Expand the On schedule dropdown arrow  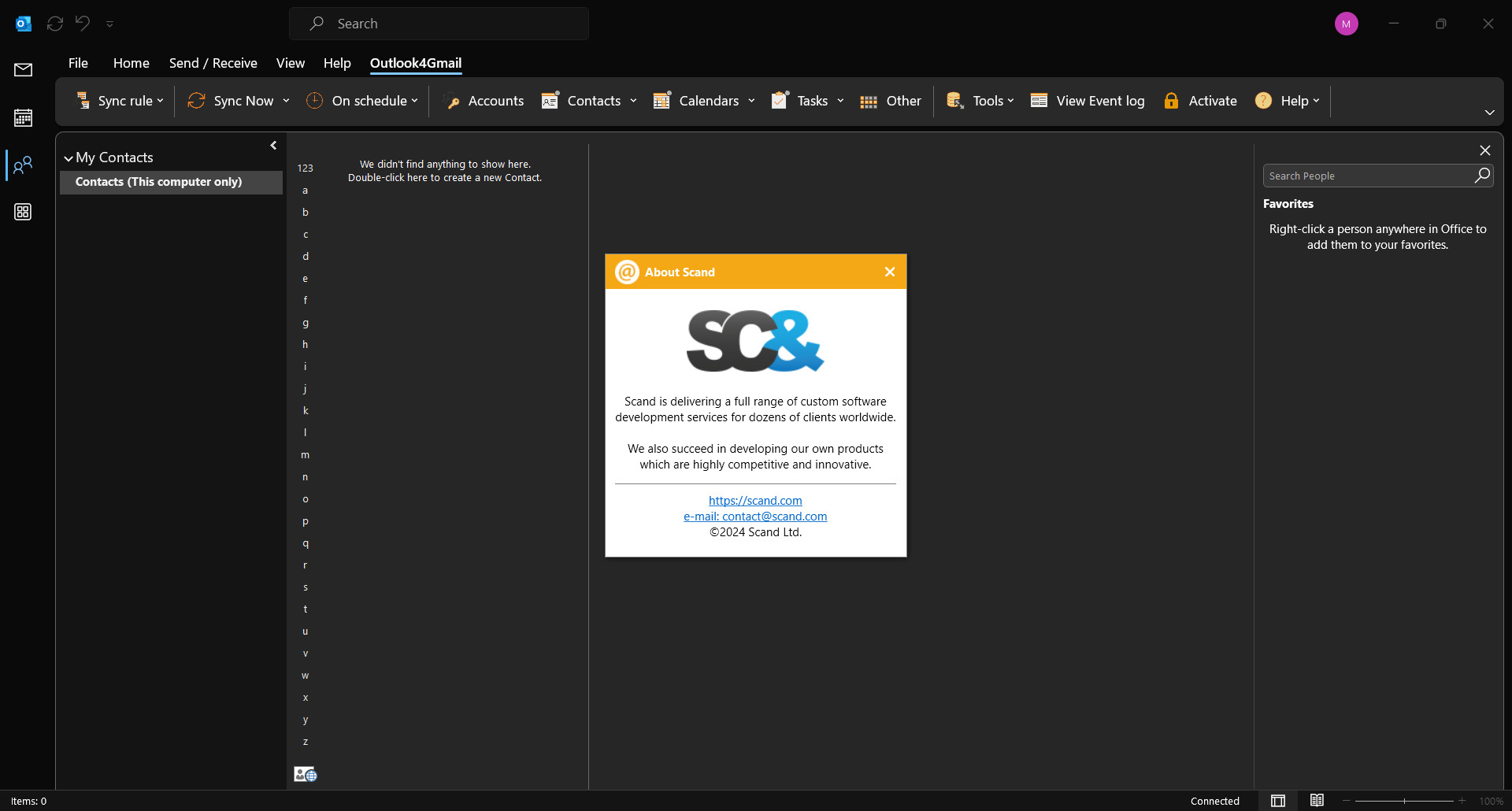414,101
